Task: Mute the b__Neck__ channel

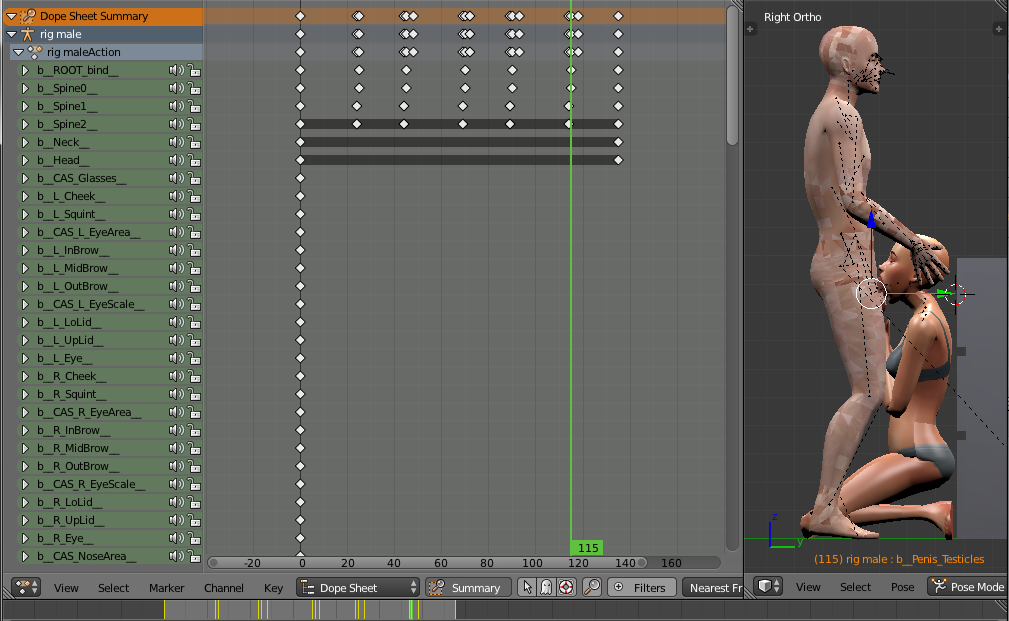Action: tap(176, 142)
